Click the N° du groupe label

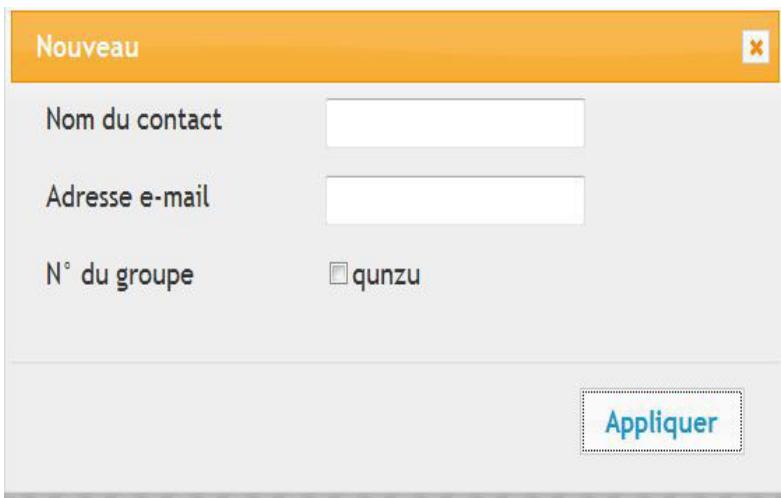click(x=119, y=273)
